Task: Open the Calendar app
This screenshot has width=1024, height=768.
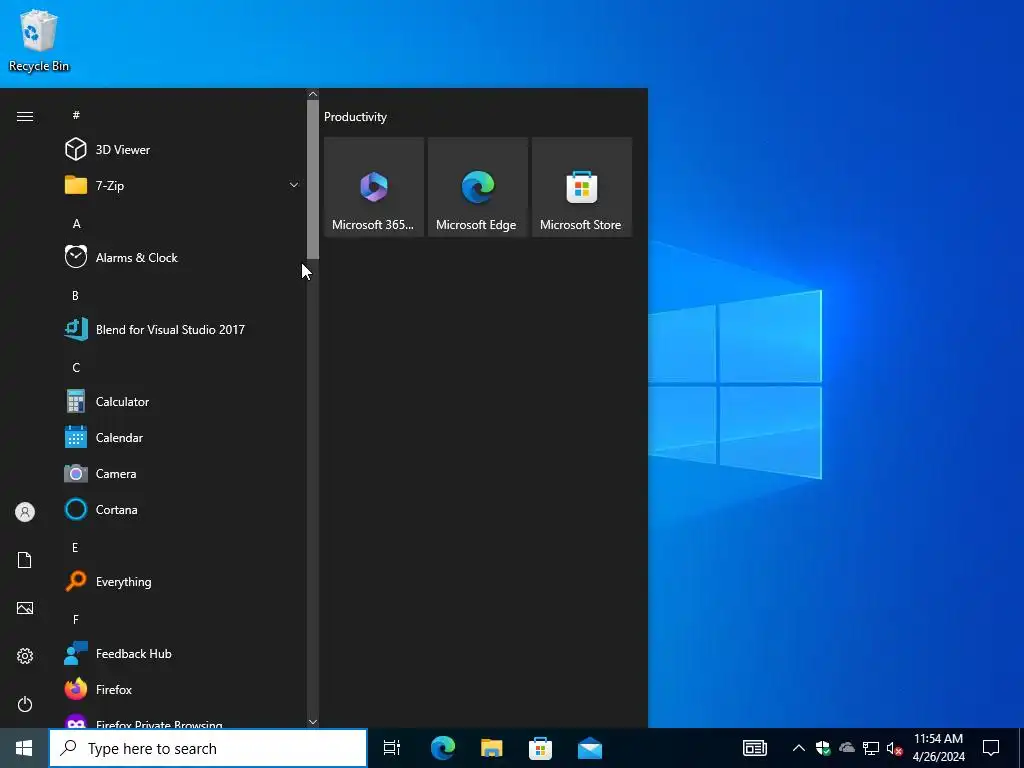Action: [x=180, y=437]
